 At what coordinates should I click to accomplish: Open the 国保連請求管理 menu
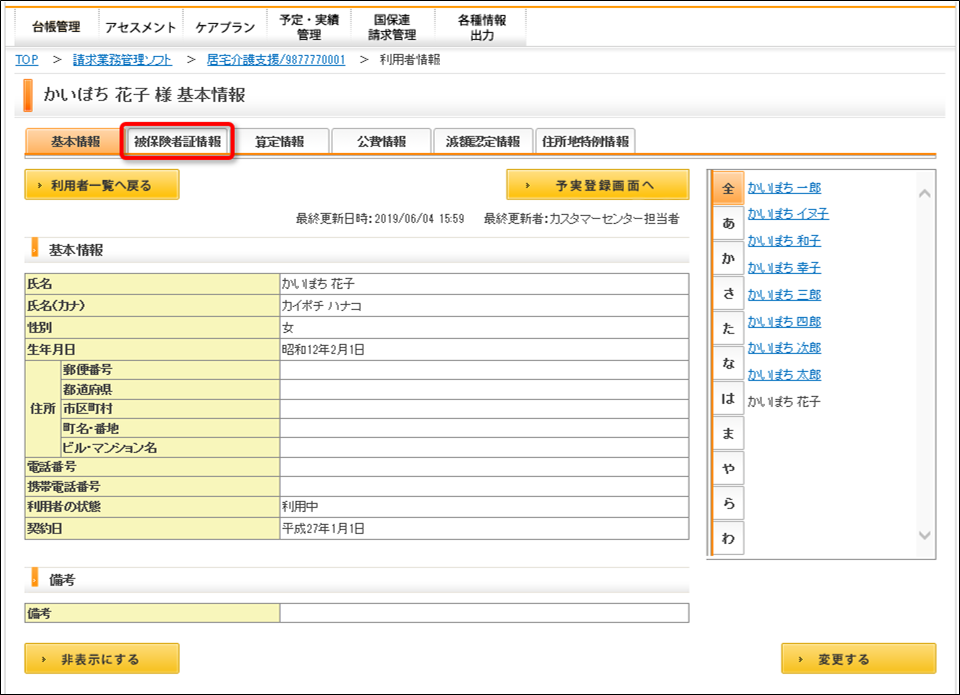(392, 27)
